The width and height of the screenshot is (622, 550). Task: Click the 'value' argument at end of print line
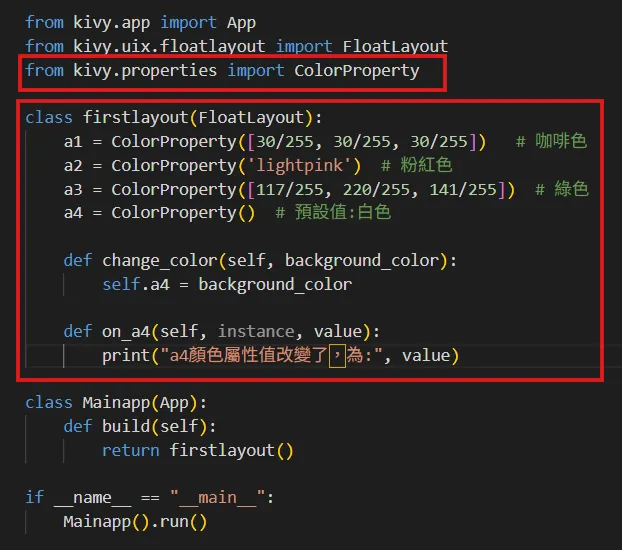pyautogui.click(x=426, y=356)
